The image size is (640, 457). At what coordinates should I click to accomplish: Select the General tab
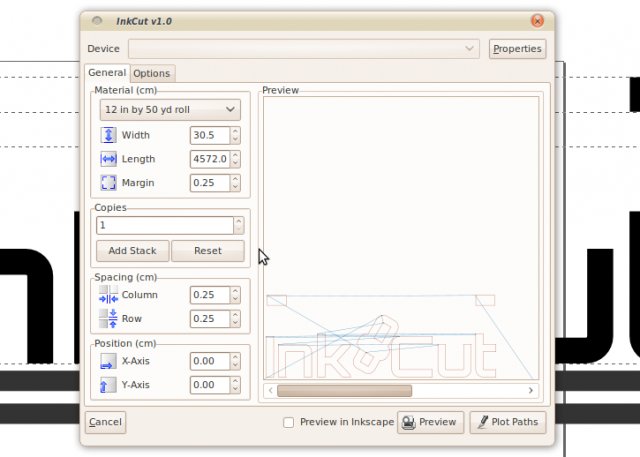point(107,73)
